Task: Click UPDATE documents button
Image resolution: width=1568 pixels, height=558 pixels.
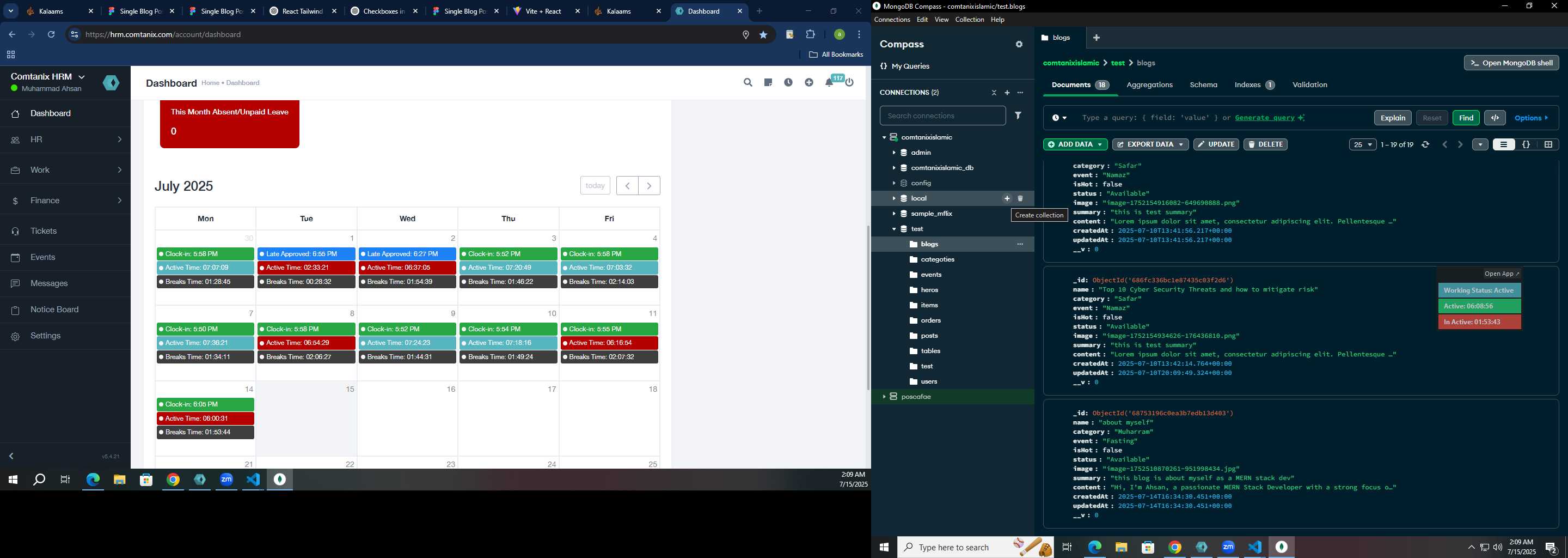Action: [x=1216, y=144]
